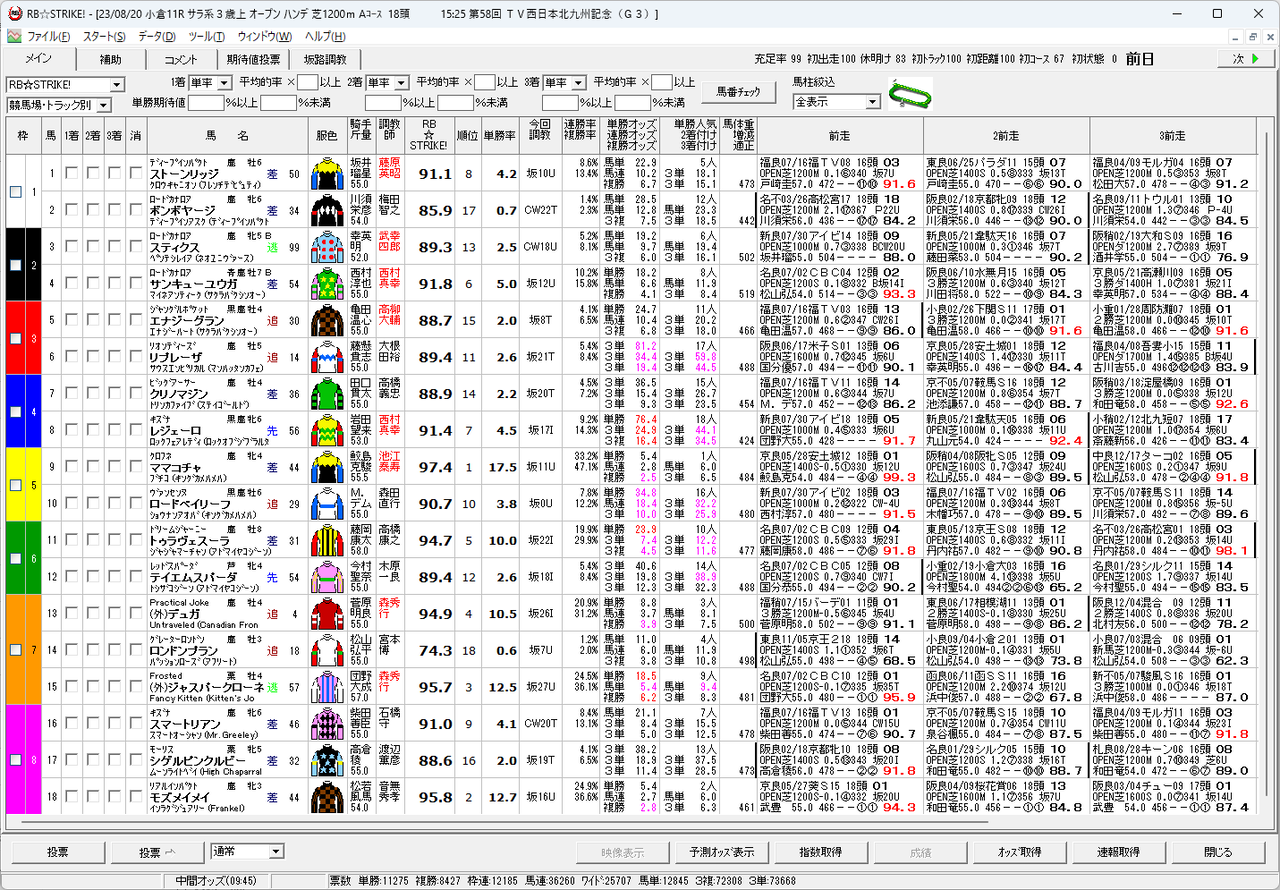This screenshot has width=1280, height=890.
Task: Click the 次 next race button
Action: coord(1246,59)
